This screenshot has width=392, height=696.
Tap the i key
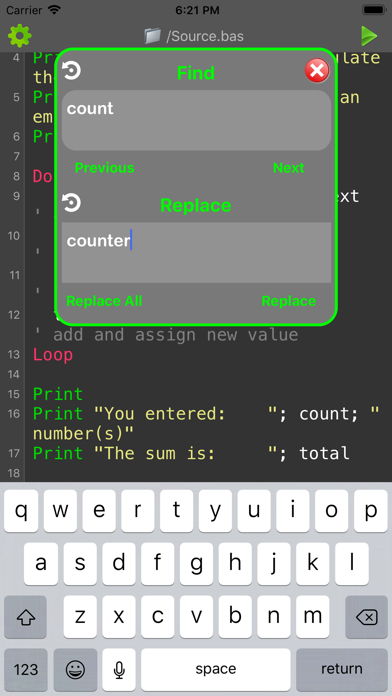click(x=293, y=510)
